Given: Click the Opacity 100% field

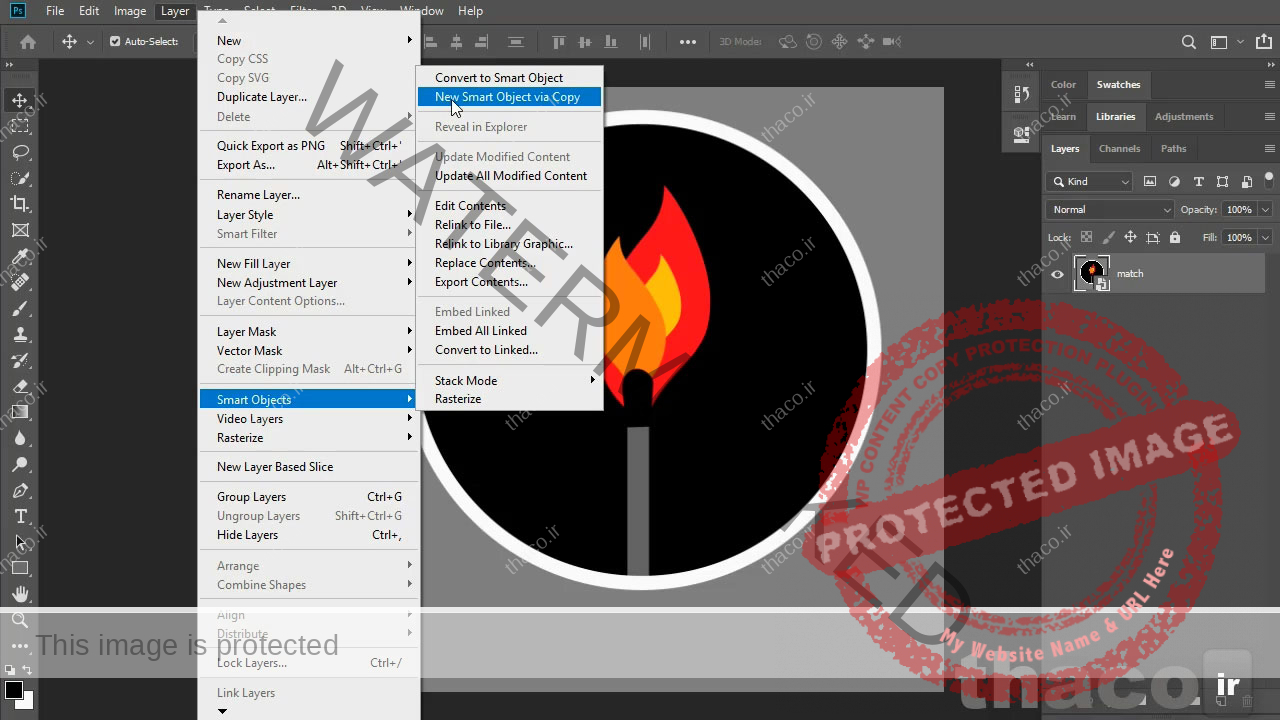Looking at the screenshot, I should pos(1239,210).
